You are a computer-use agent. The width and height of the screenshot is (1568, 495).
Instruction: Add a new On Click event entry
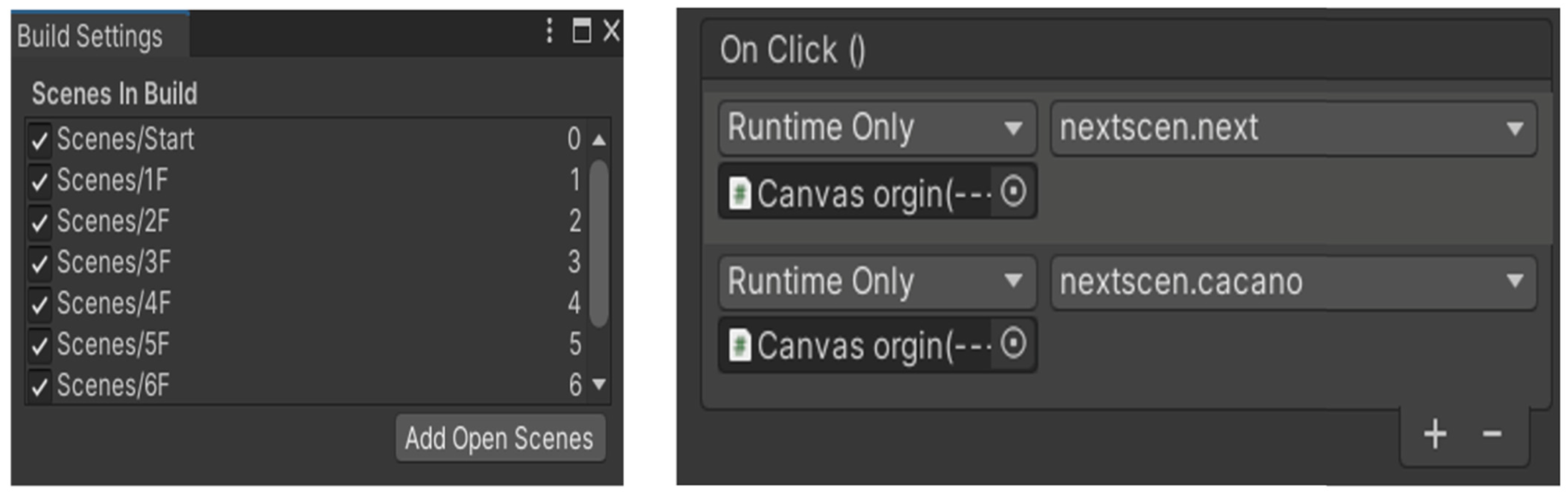[x=1435, y=434]
